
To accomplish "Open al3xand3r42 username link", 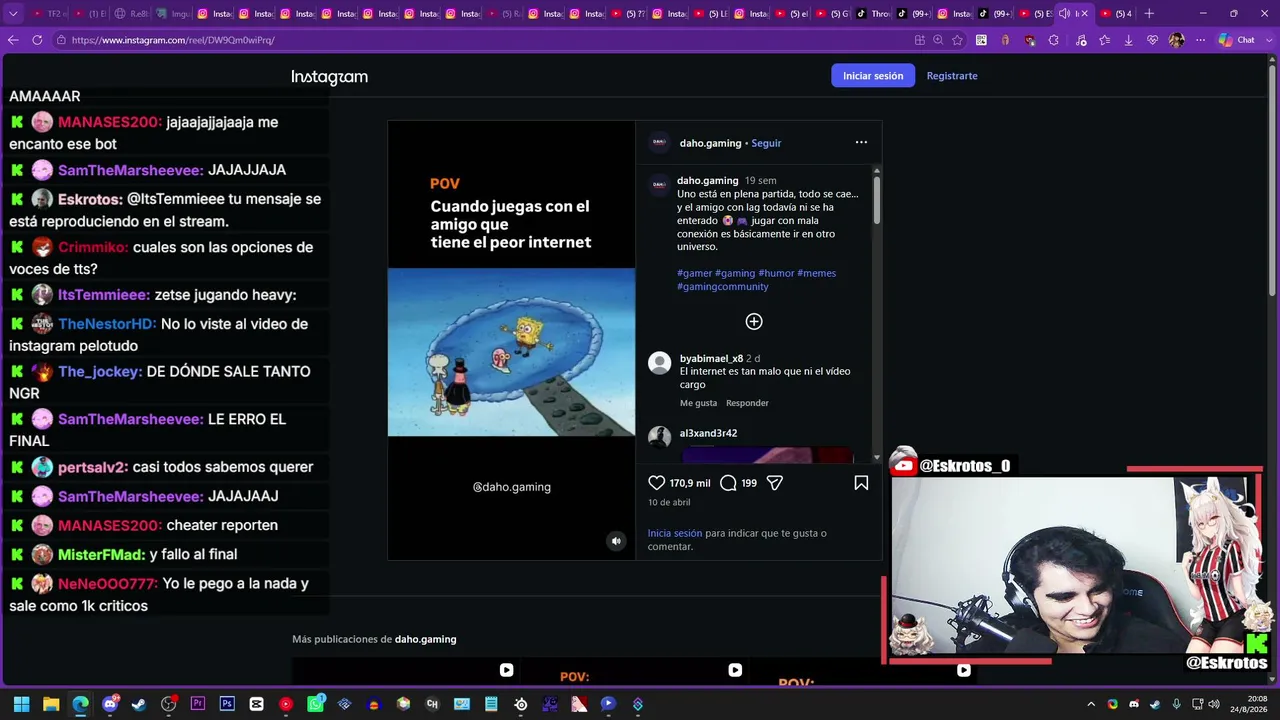I will point(708,433).
